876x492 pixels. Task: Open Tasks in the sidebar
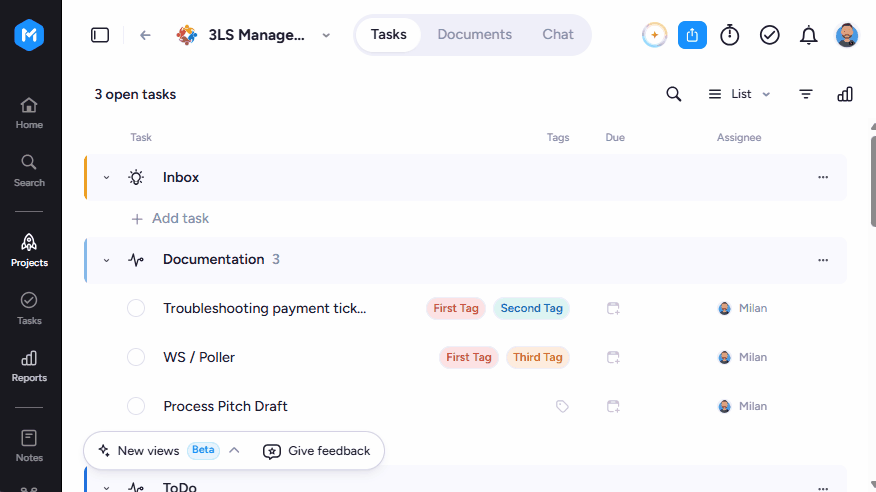29,309
